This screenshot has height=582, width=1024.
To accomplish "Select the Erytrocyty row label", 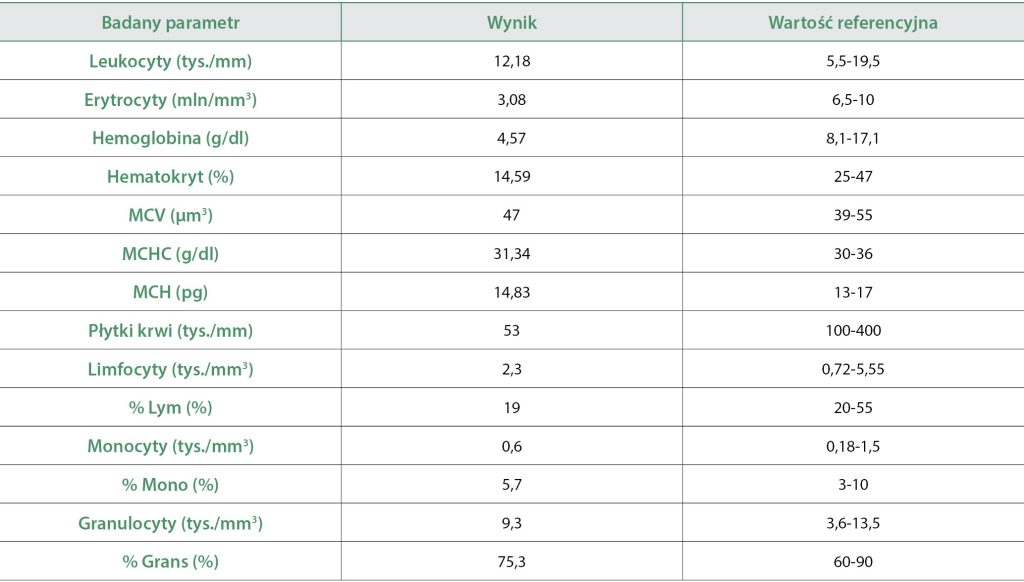I will click(170, 100).
